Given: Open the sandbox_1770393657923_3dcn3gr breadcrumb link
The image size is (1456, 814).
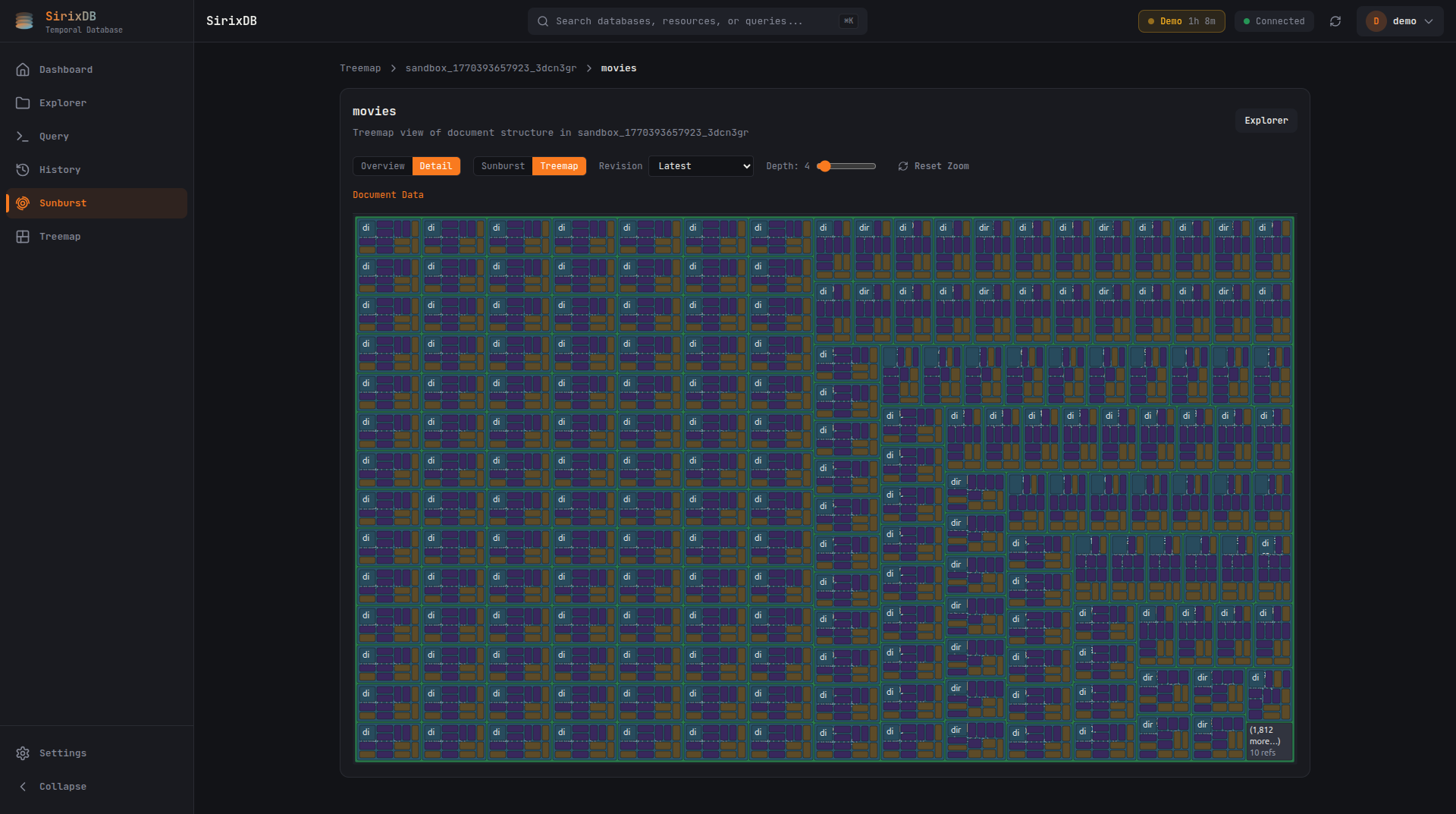Looking at the screenshot, I should [x=490, y=68].
